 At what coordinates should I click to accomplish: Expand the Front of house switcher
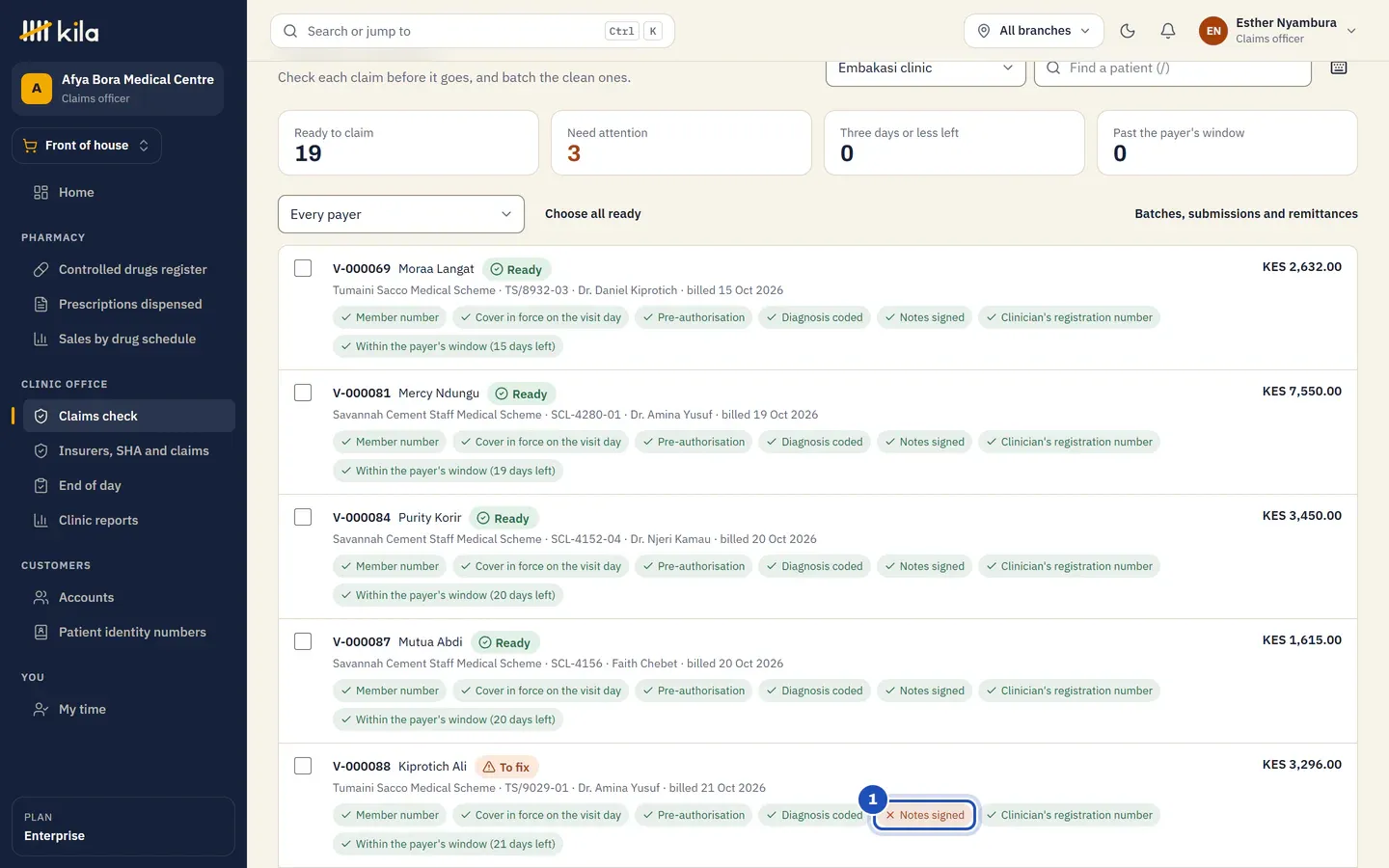point(87,146)
